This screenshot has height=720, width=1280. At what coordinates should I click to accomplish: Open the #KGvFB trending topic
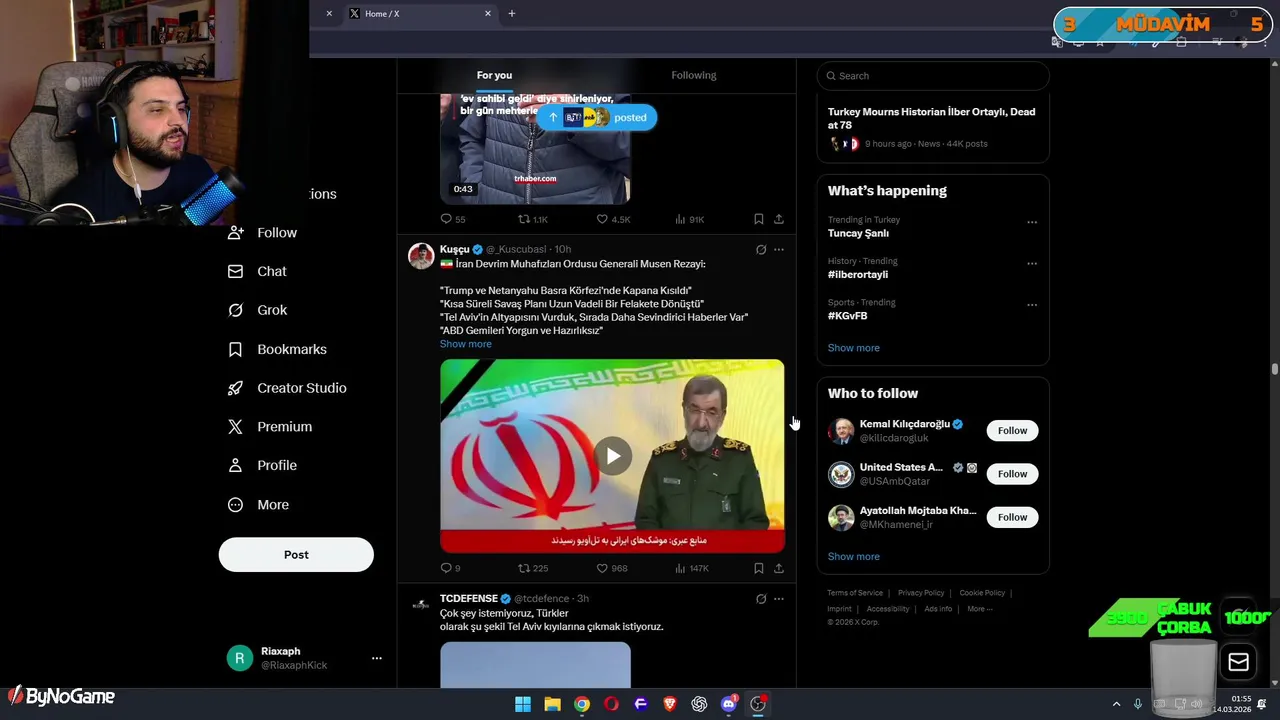(847, 316)
